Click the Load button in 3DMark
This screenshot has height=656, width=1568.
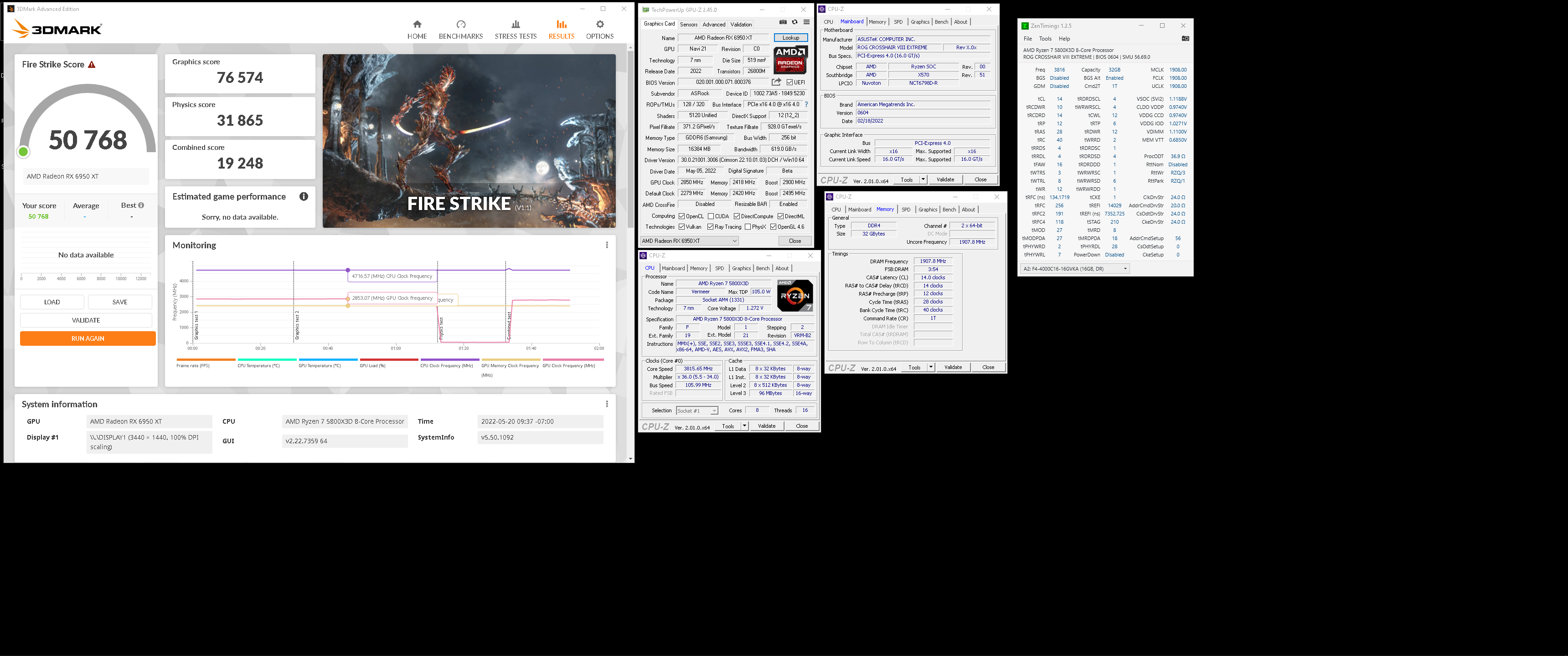click(x=52, y=302)
